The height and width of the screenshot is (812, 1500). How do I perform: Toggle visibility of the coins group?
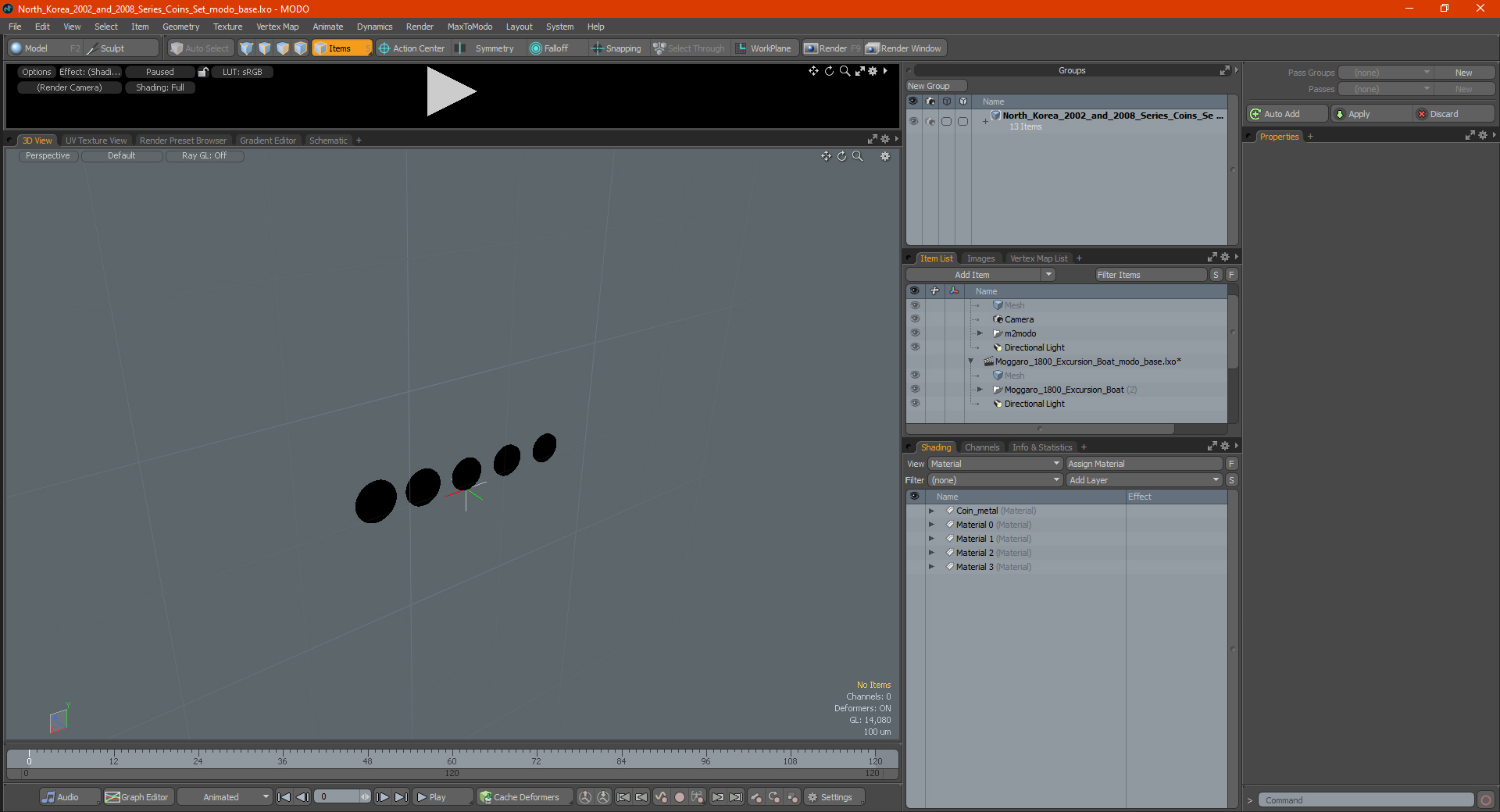pos(913,121)
